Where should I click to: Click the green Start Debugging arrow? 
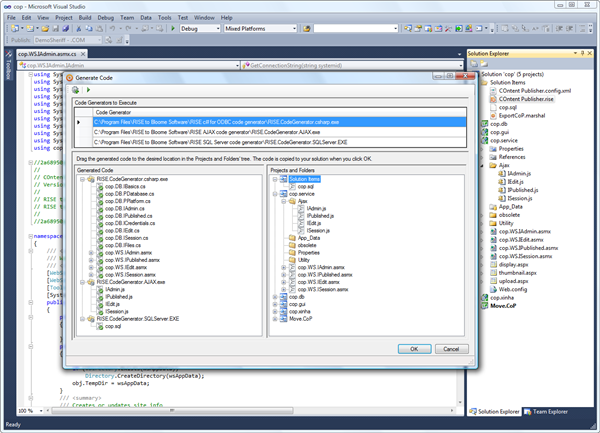(173, 28)
